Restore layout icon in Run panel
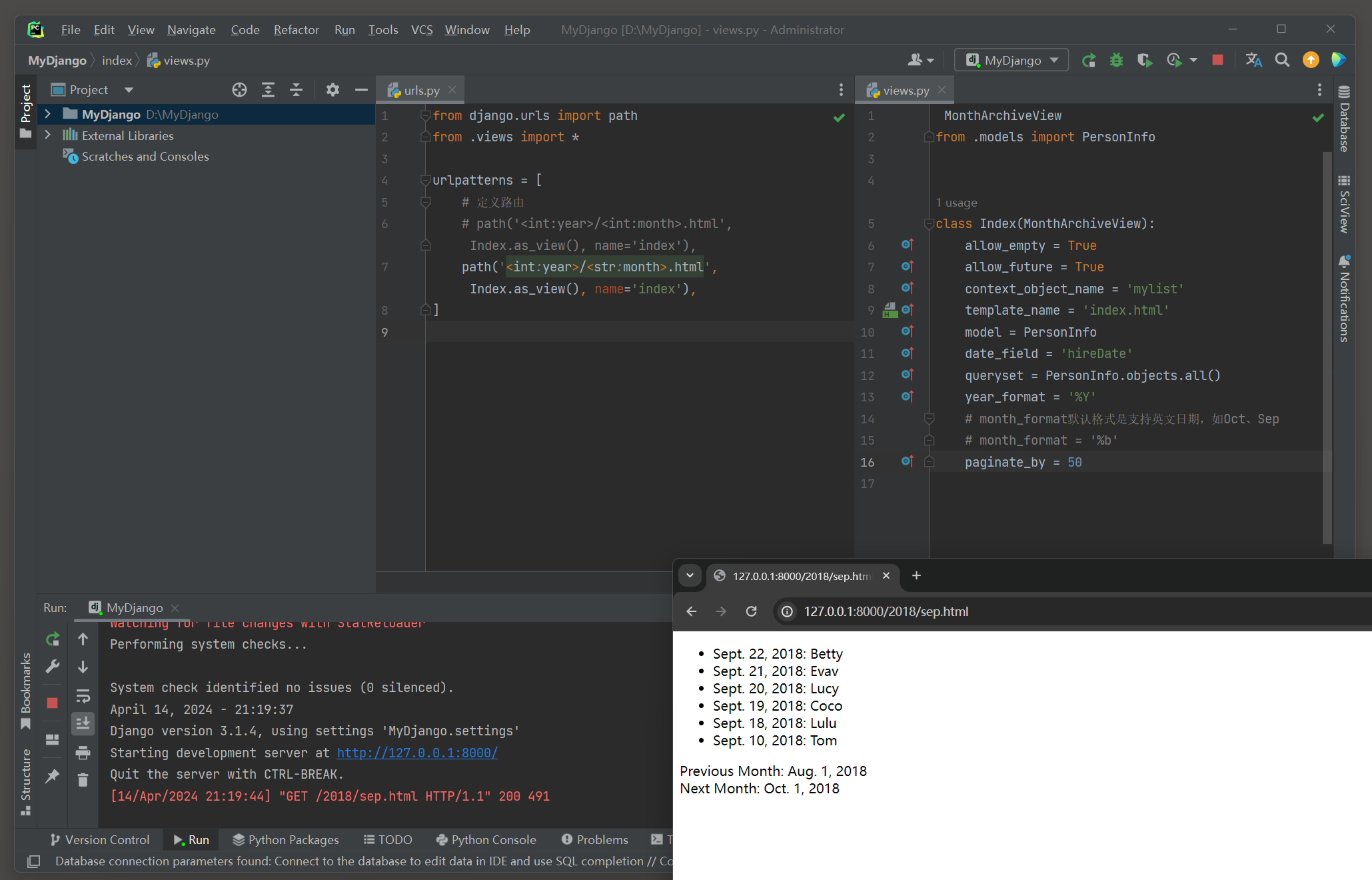Image resolution: width=1372 pixels, height=880 pixels. point(53,739)
